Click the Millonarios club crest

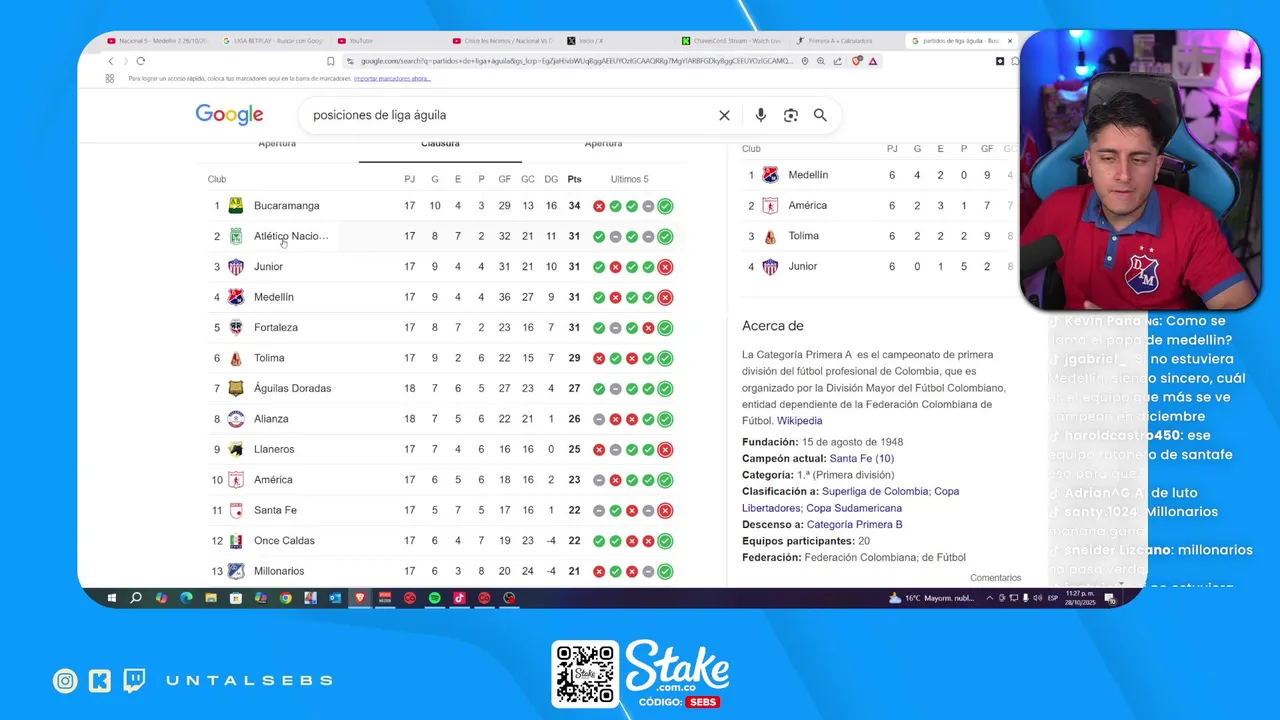point(236,571)
